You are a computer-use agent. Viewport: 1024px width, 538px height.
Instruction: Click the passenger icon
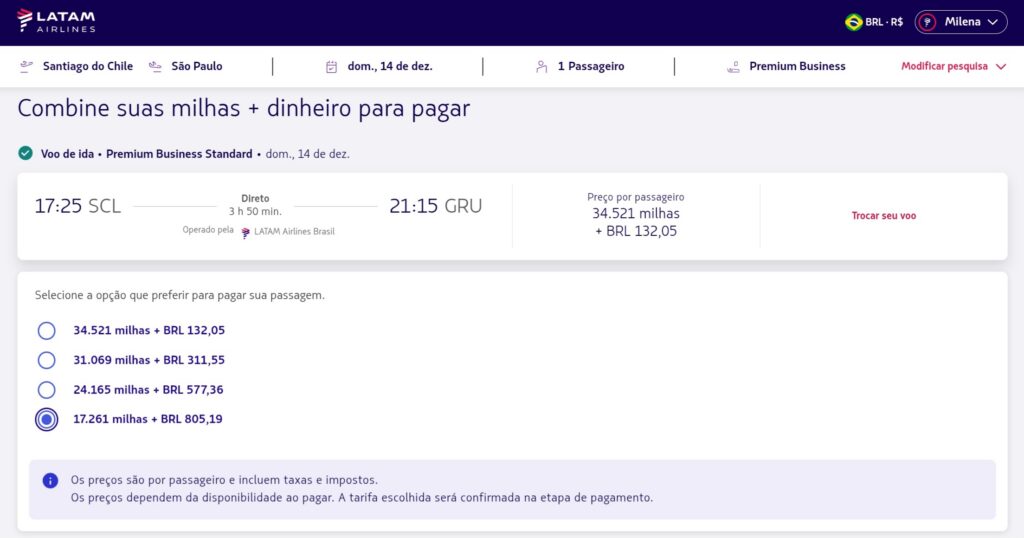(x=541, y=67)
